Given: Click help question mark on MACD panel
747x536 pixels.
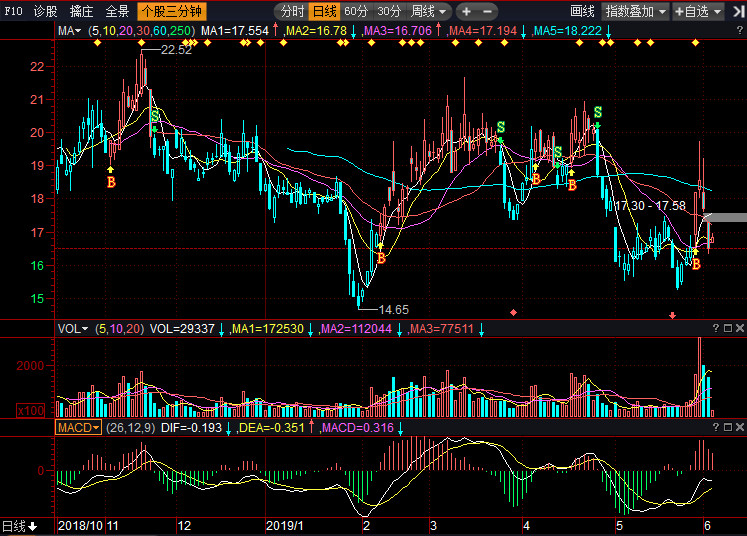Looking at the screenshot, I should 716,427.
